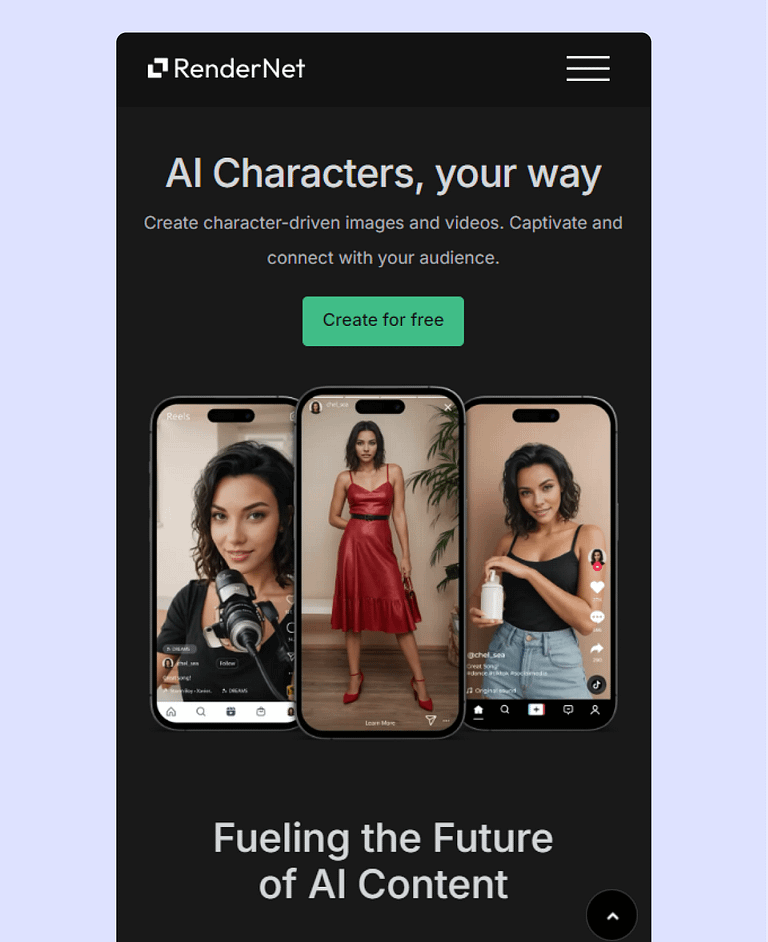
Task: Close the story on the center phone
Action: (x=448, y=407)
